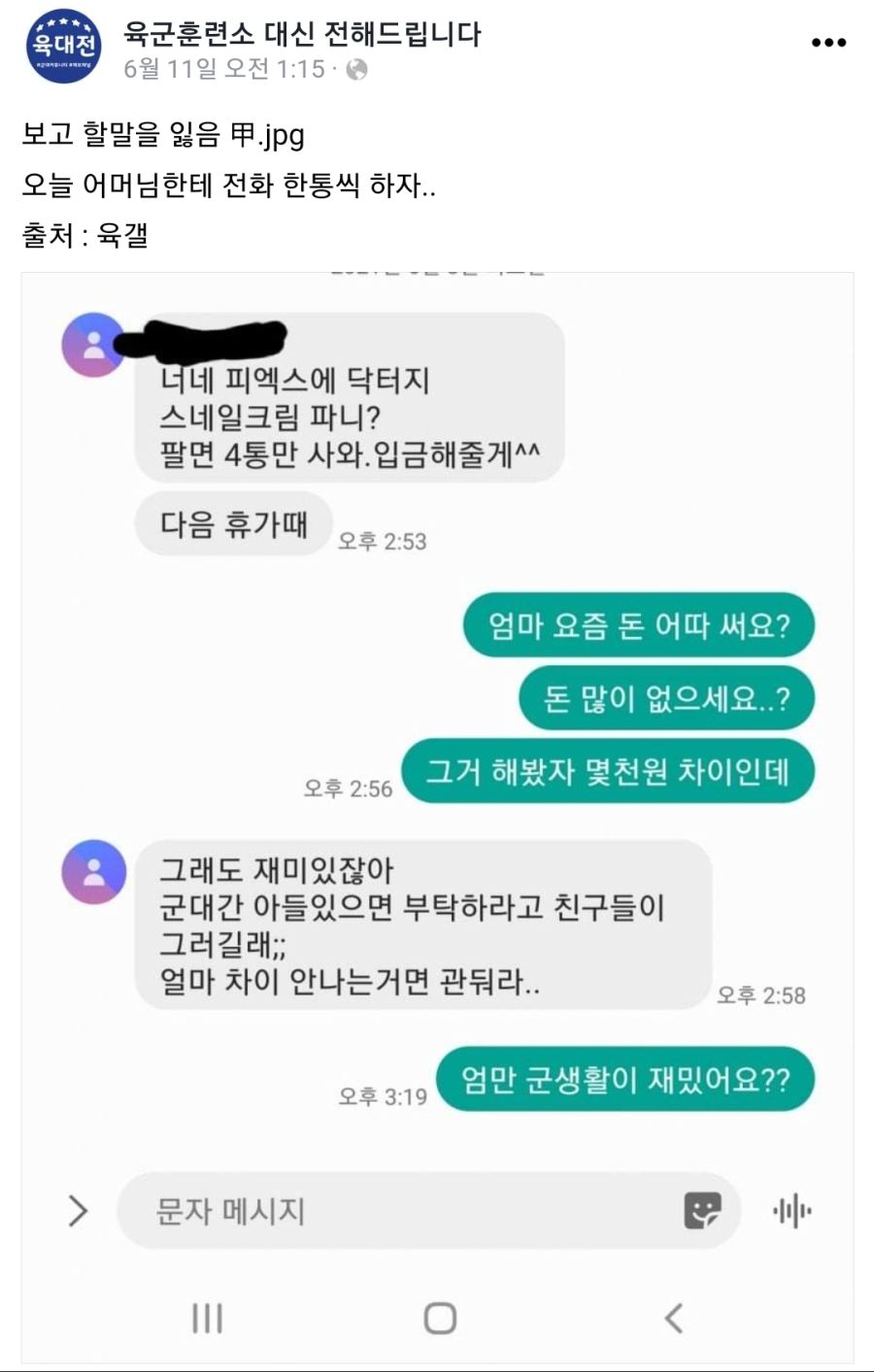Viewport: 874px width, 1372px height.
Task: Tap the voice waveform recording icon
Action: click(792, 1211)
